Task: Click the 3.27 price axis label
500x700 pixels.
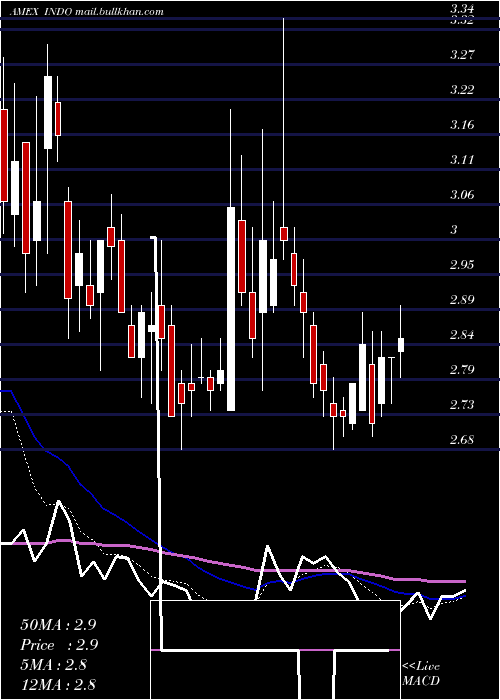Action: tap(462, 55)
